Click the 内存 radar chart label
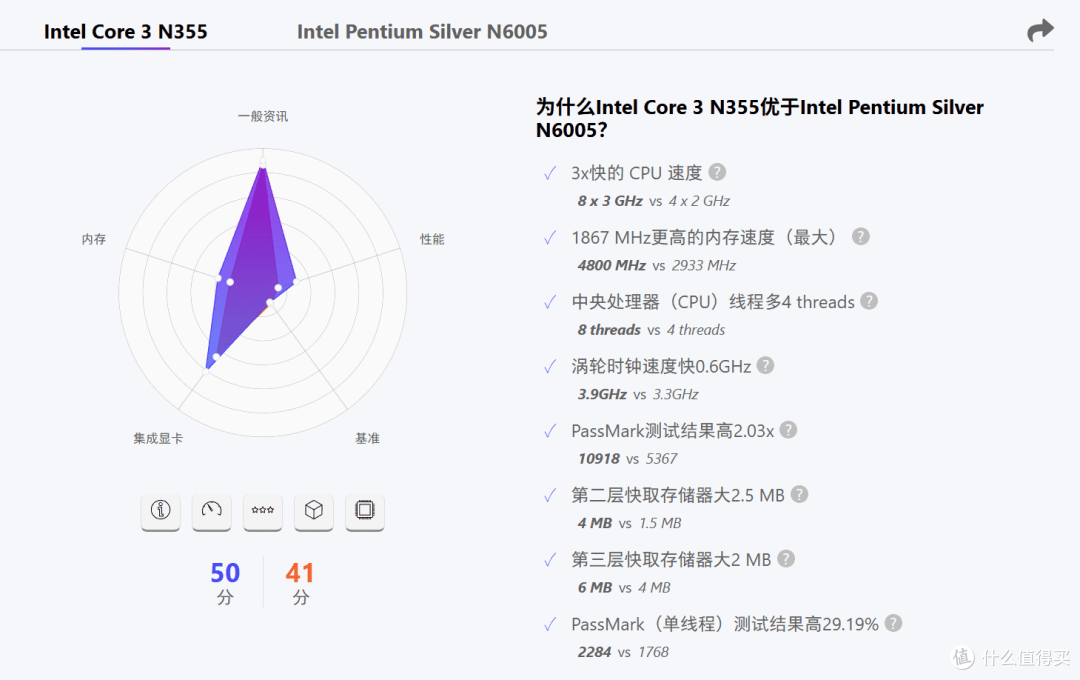Image resolution: width=1080 pixels, height=680 pixels. pyautogui.click(x=94, y=239)
